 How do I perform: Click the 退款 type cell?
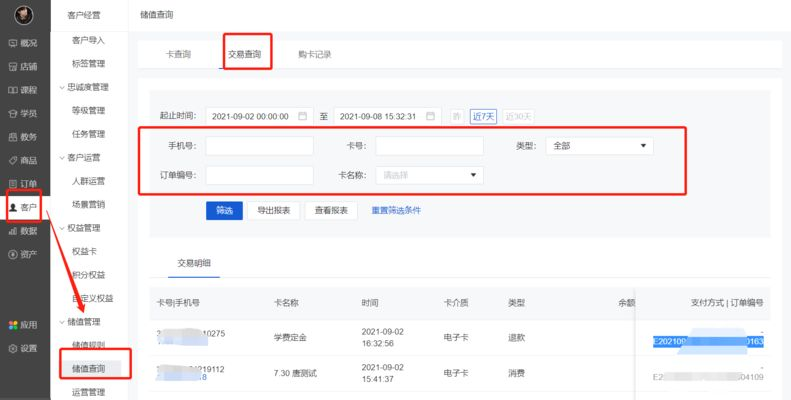pyautogui.click(x=517, y=337)
